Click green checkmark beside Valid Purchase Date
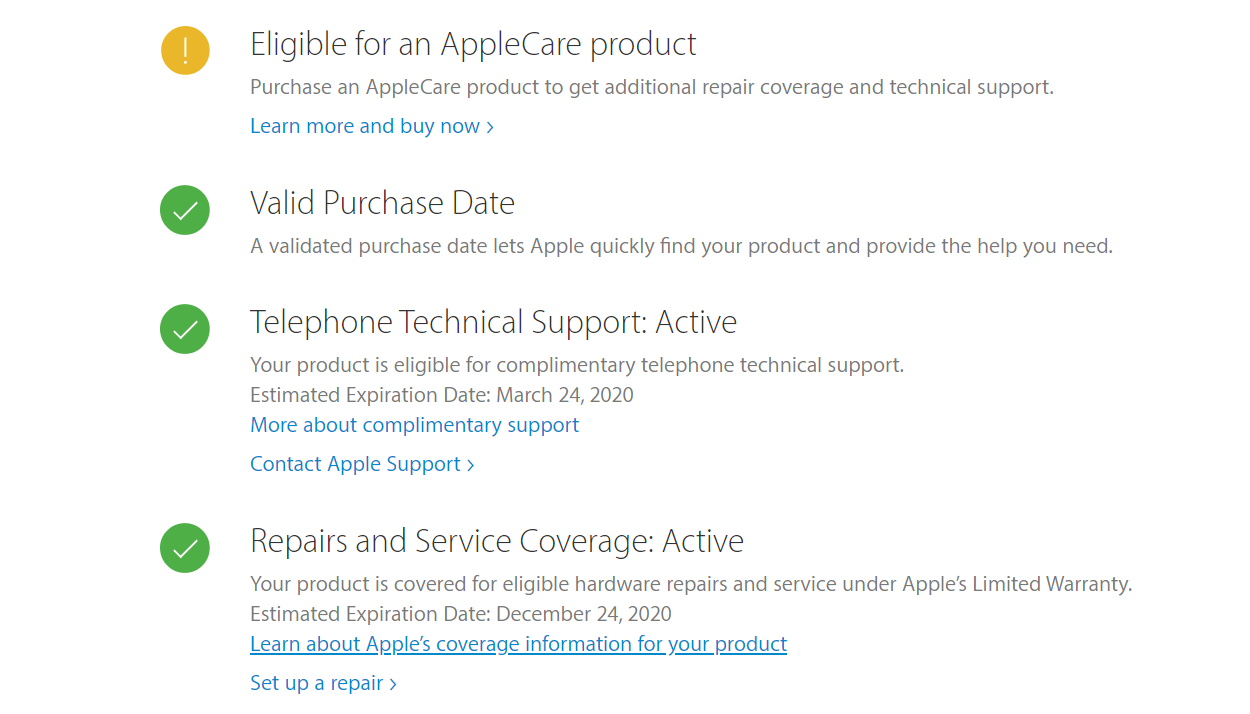 coord(185,210)
